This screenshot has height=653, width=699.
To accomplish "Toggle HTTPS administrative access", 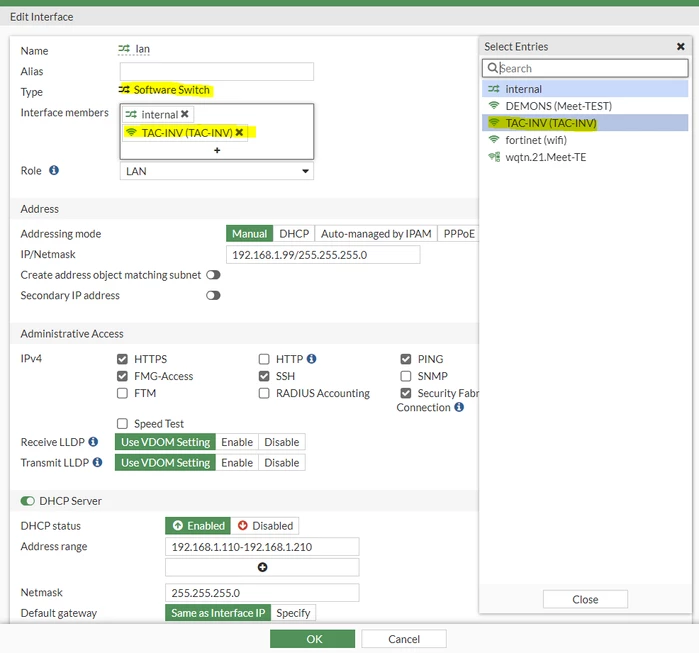I will point(122,359).
